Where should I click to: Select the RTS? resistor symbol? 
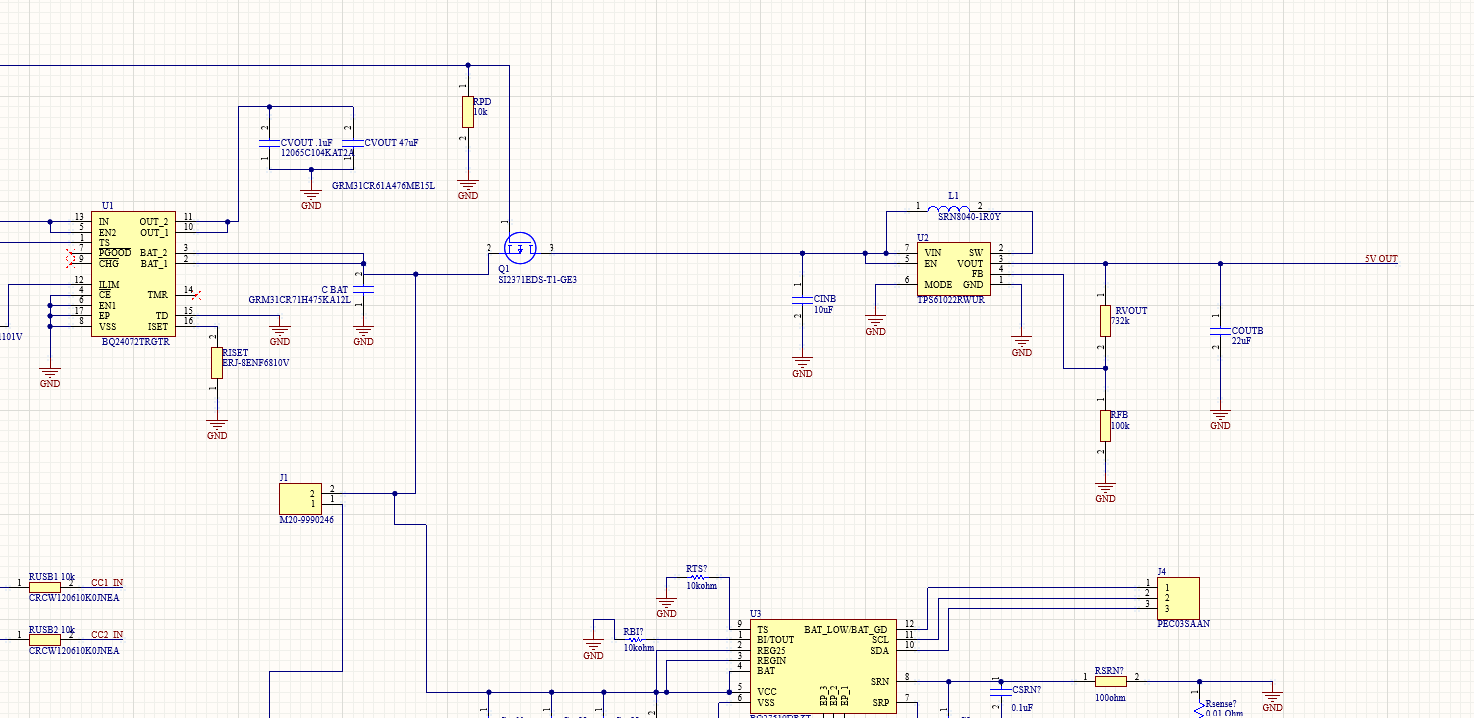697,577
